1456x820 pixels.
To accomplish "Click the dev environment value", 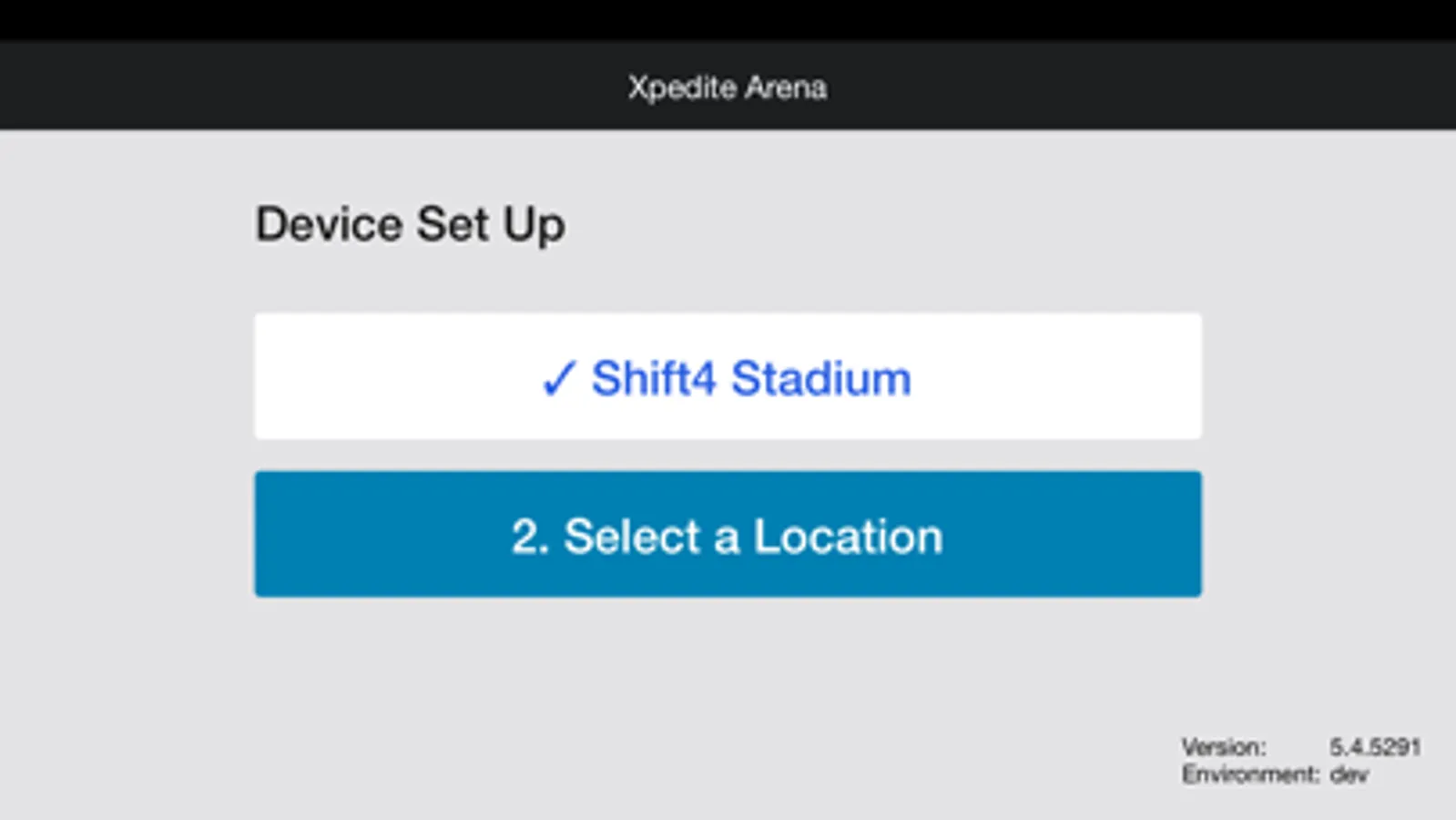I will (x=1349, y=774).
